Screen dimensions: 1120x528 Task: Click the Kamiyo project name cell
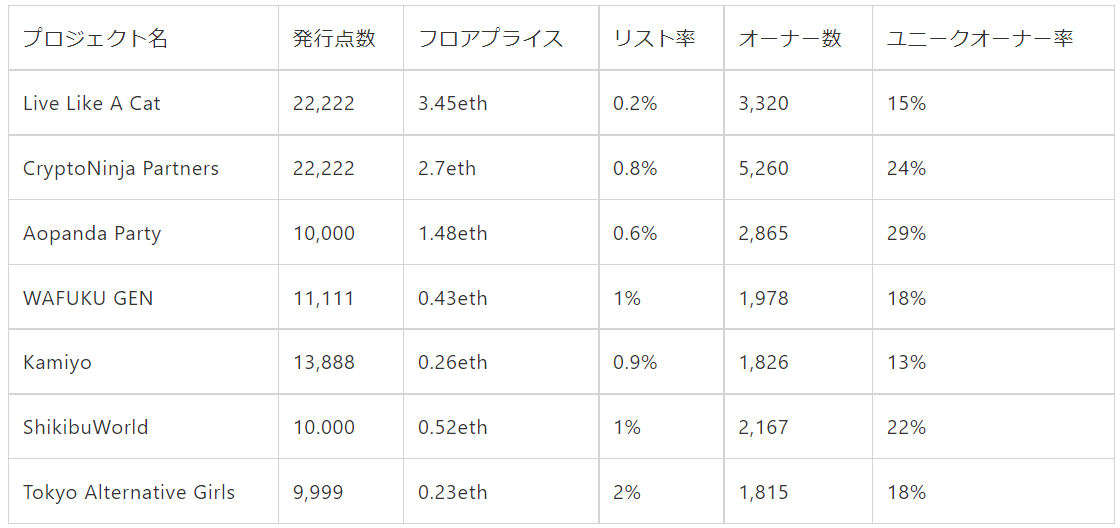(57, 362)
